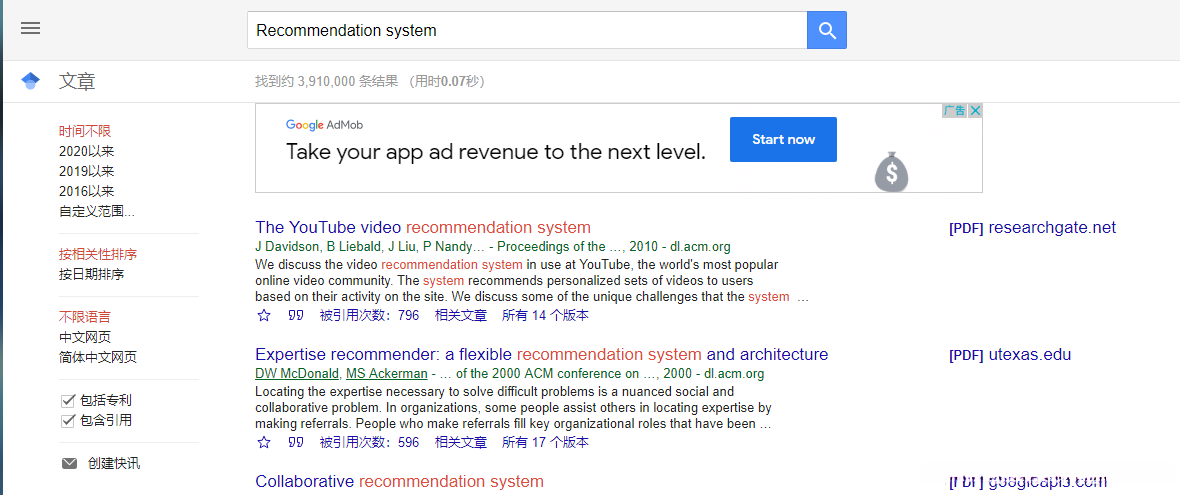Click the Google Scholar logo icon
The image size is (1180, 495).
pyautogui.click(x=30, y=80)
